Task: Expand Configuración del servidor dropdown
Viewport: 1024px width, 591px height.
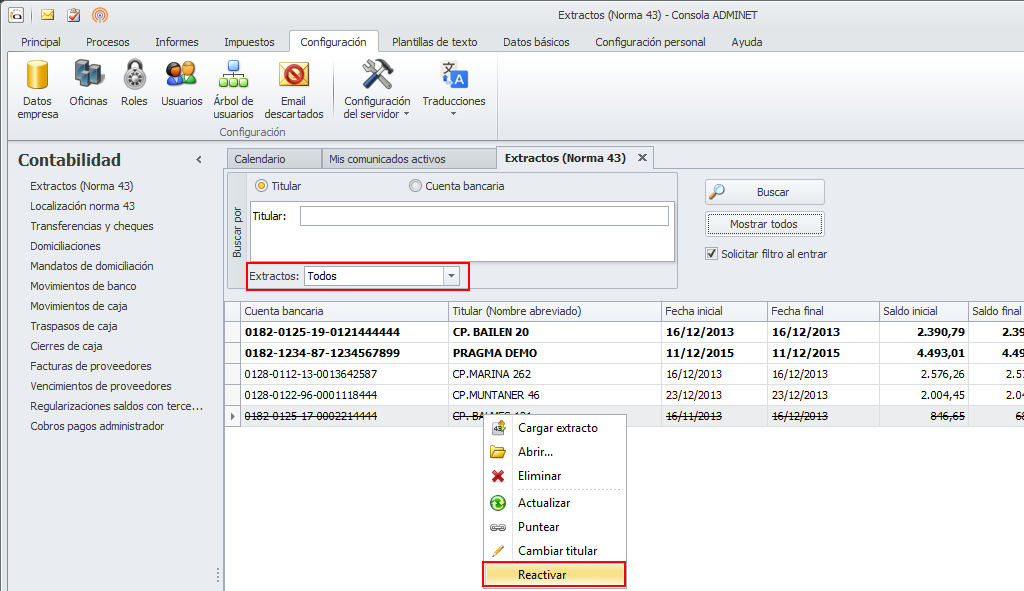Action: (377, 90)
